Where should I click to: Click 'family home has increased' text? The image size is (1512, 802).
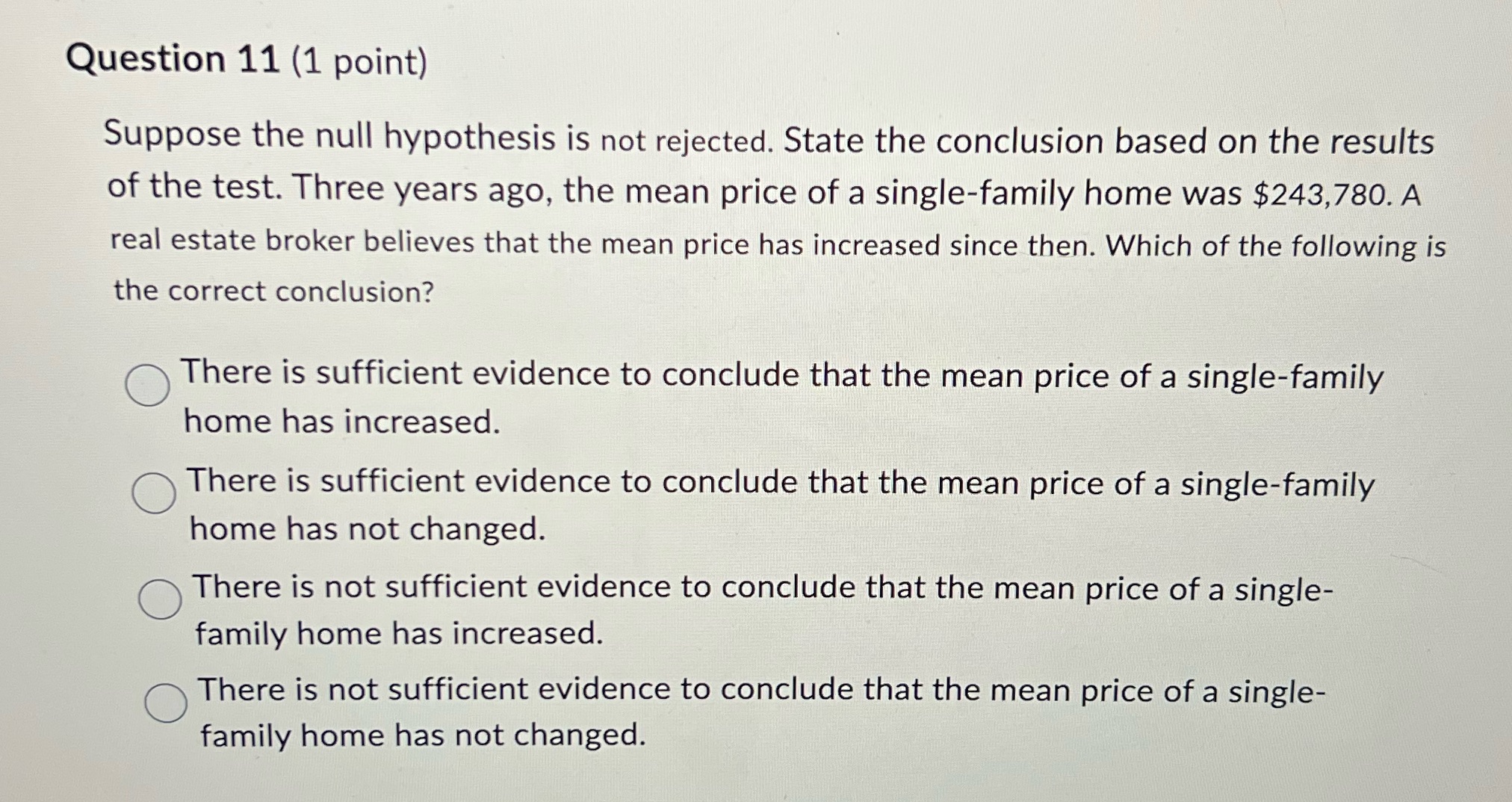[396, 633]
